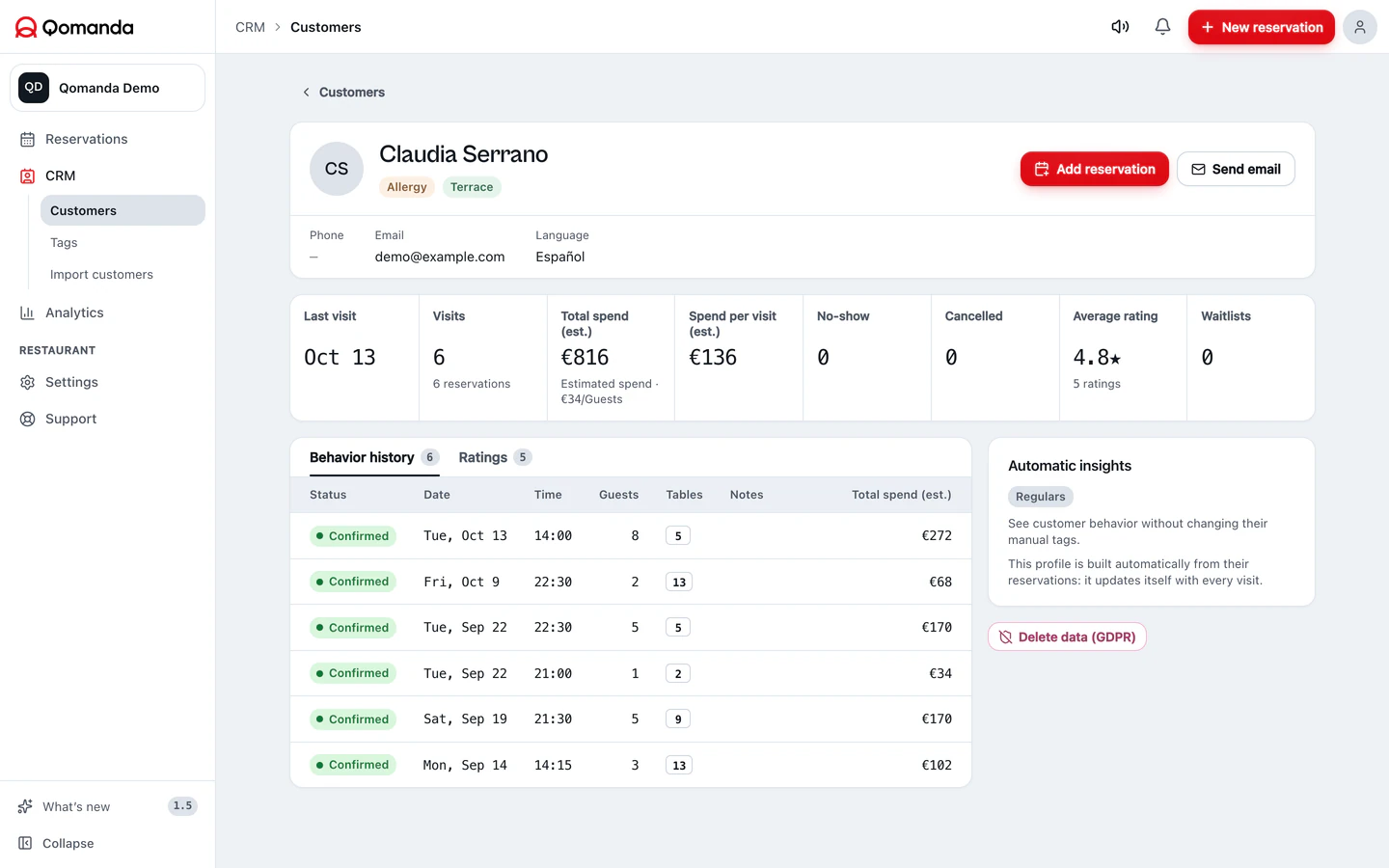Click the Total spend (est.) column header
Image resolution: width=1389 pixels, height=868 pixels.
click(x=901, y=495)
